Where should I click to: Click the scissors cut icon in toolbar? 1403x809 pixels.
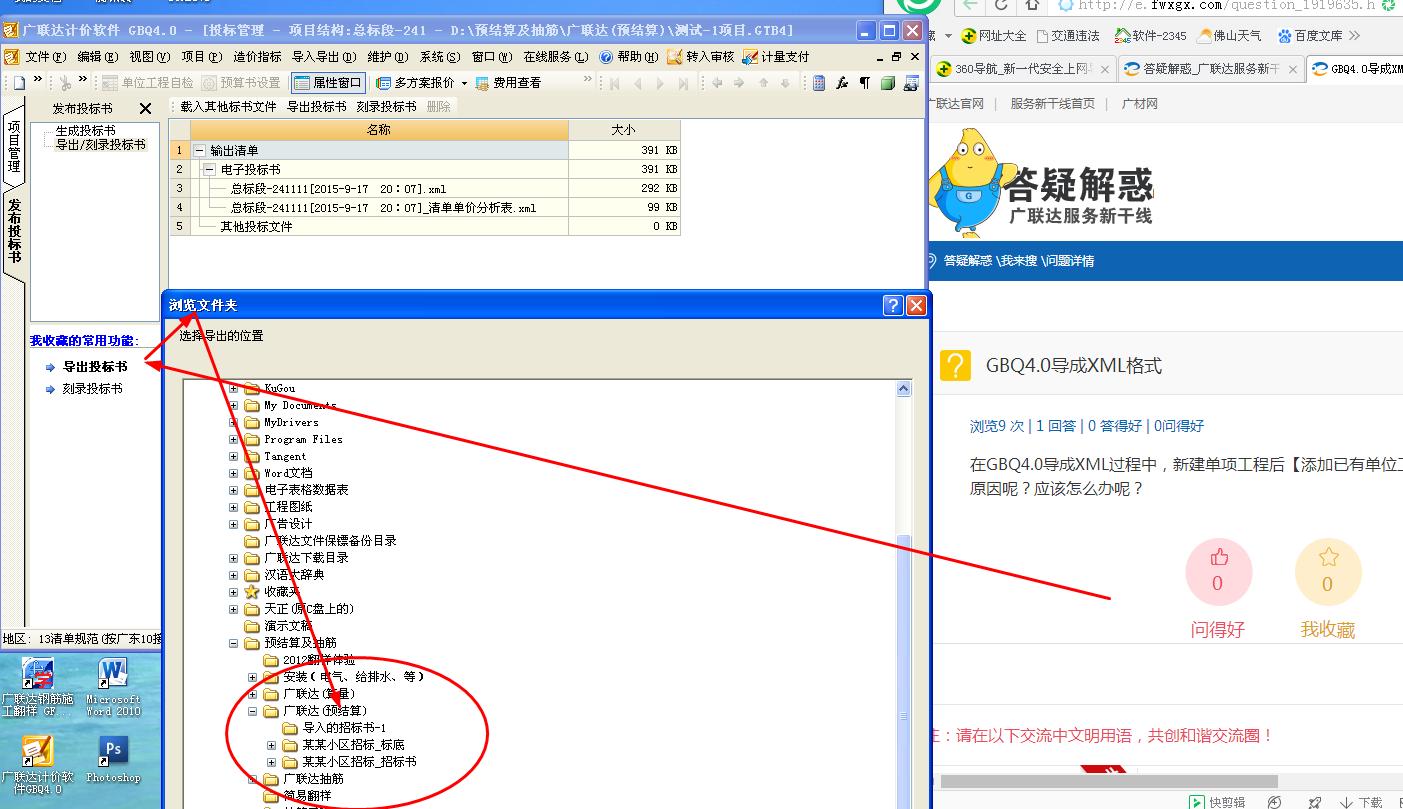[66, 83]
